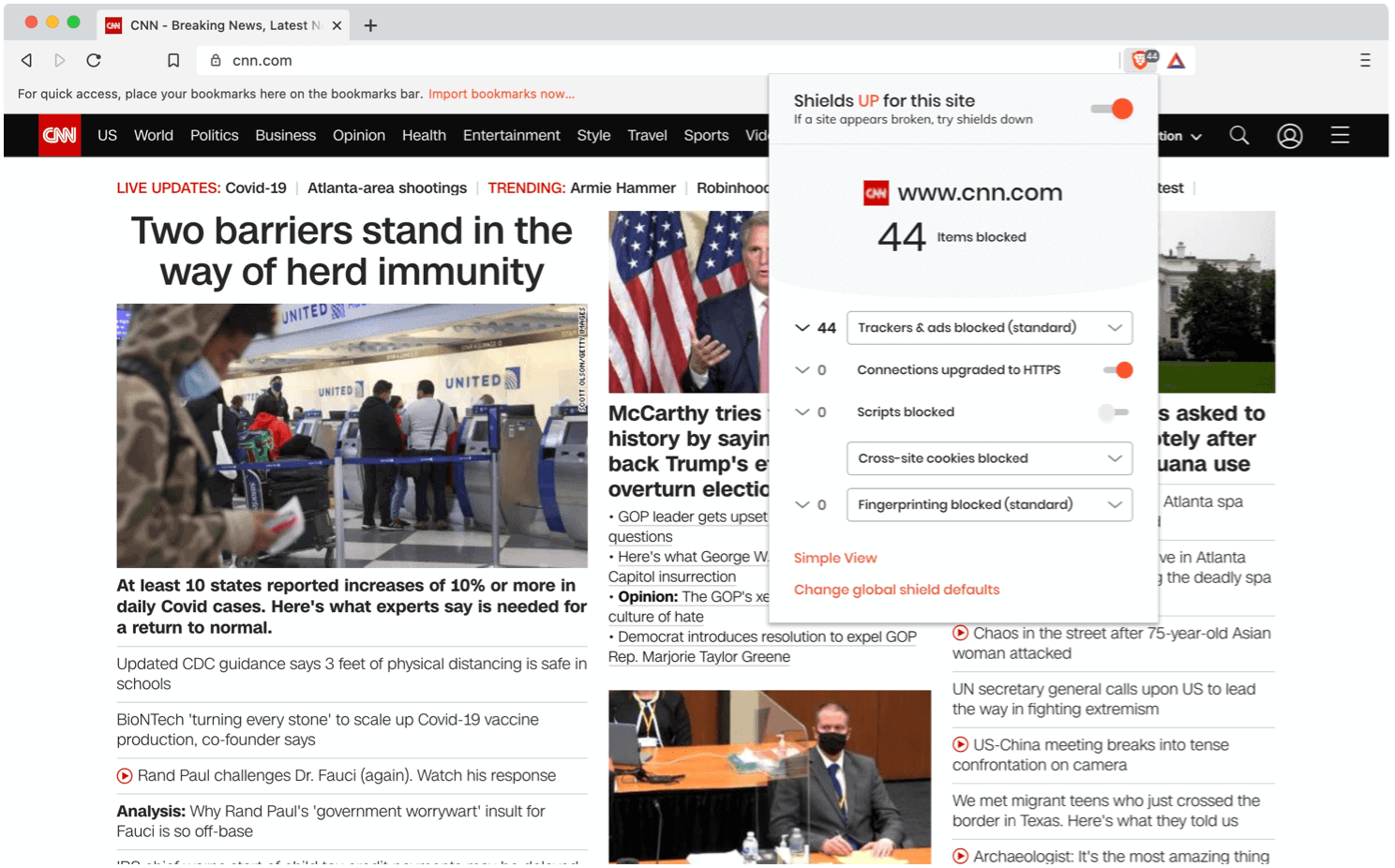Open the Politics section
The height and width of the screenshot is (868, 1395).
click(215, 135)
